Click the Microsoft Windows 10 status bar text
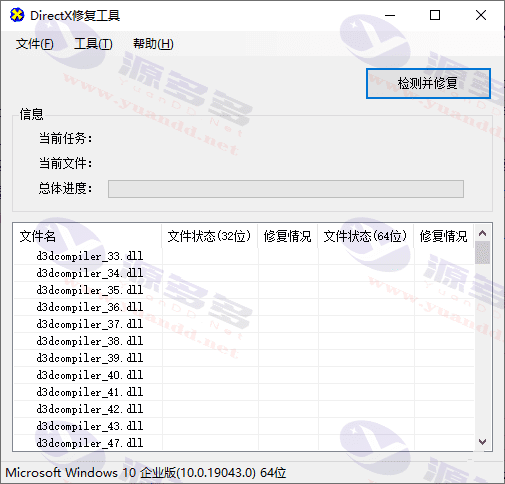Screen dimensions: 505x484 146,473
